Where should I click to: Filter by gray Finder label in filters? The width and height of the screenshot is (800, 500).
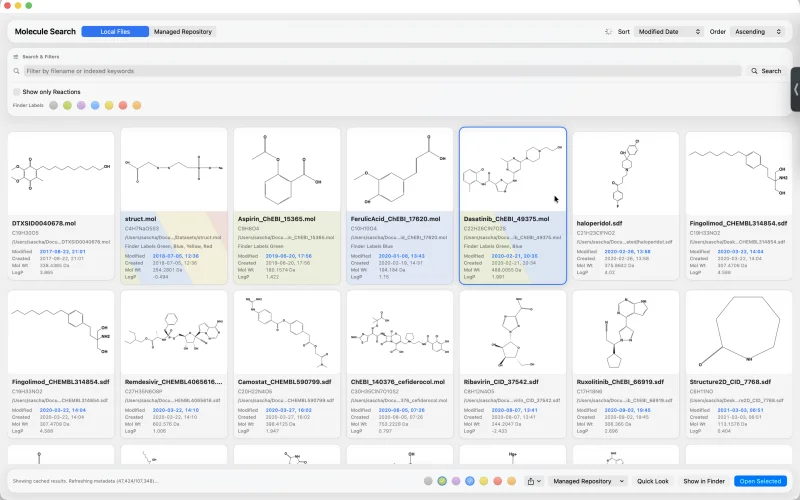54,106
